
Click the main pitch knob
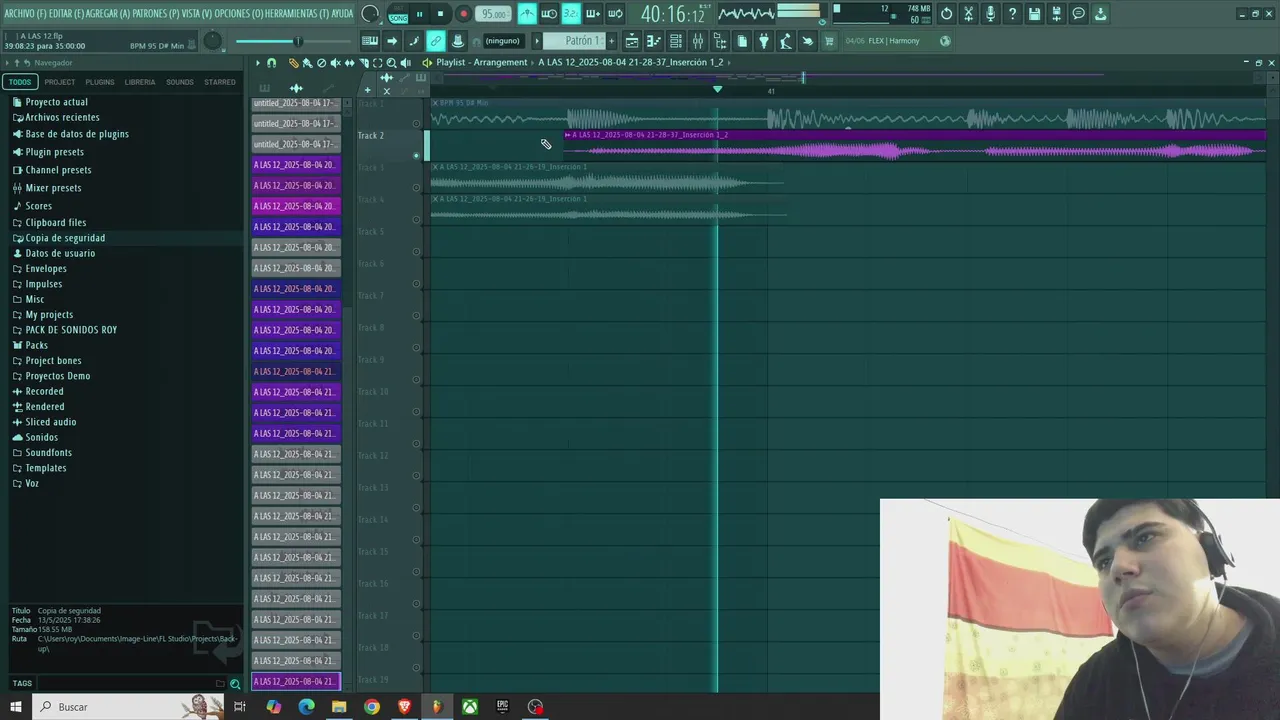pos(213,41)
